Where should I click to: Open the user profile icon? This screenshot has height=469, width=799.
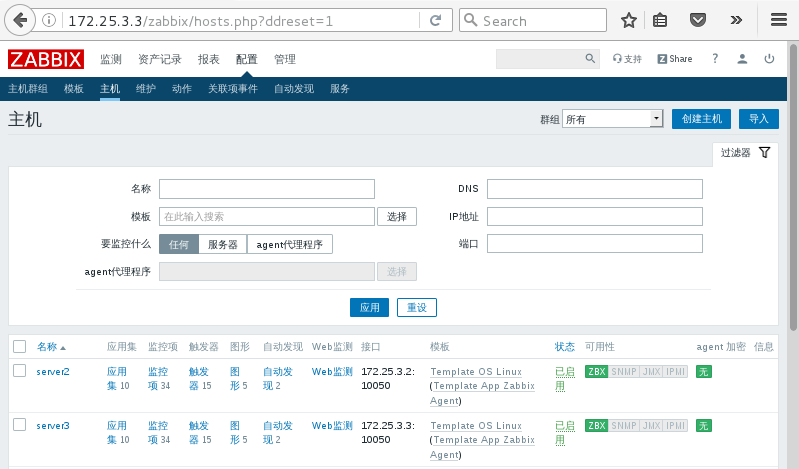coord(742,59)
